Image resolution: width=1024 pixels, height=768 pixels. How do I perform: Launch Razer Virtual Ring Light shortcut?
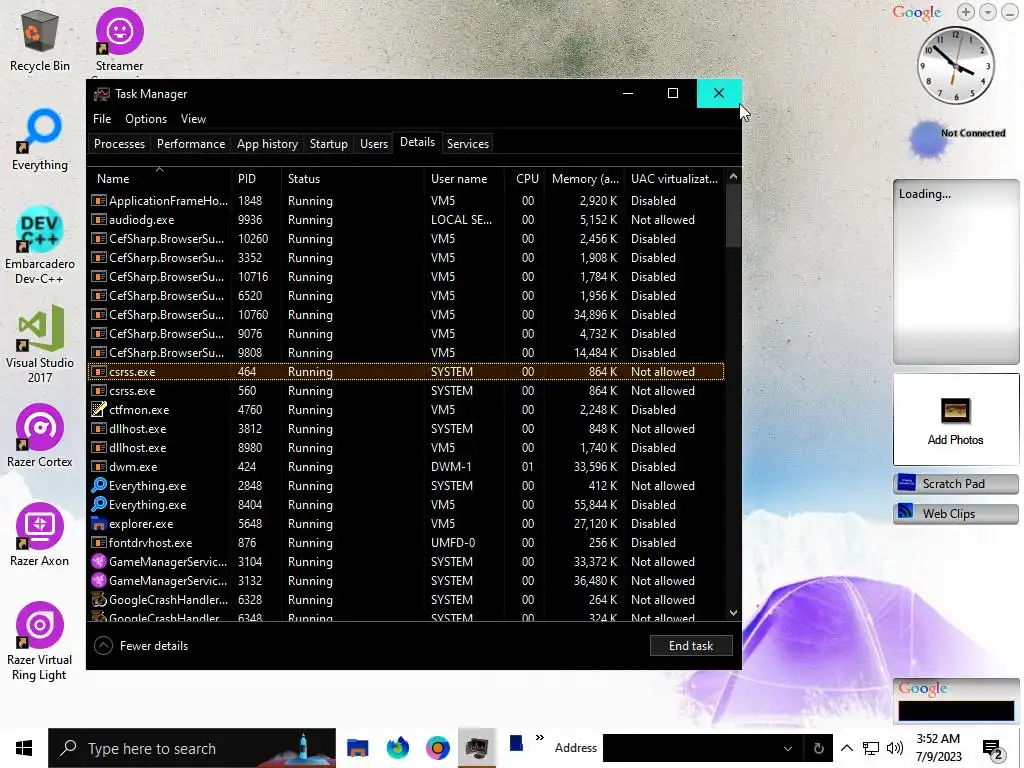(x=40, y=641)
